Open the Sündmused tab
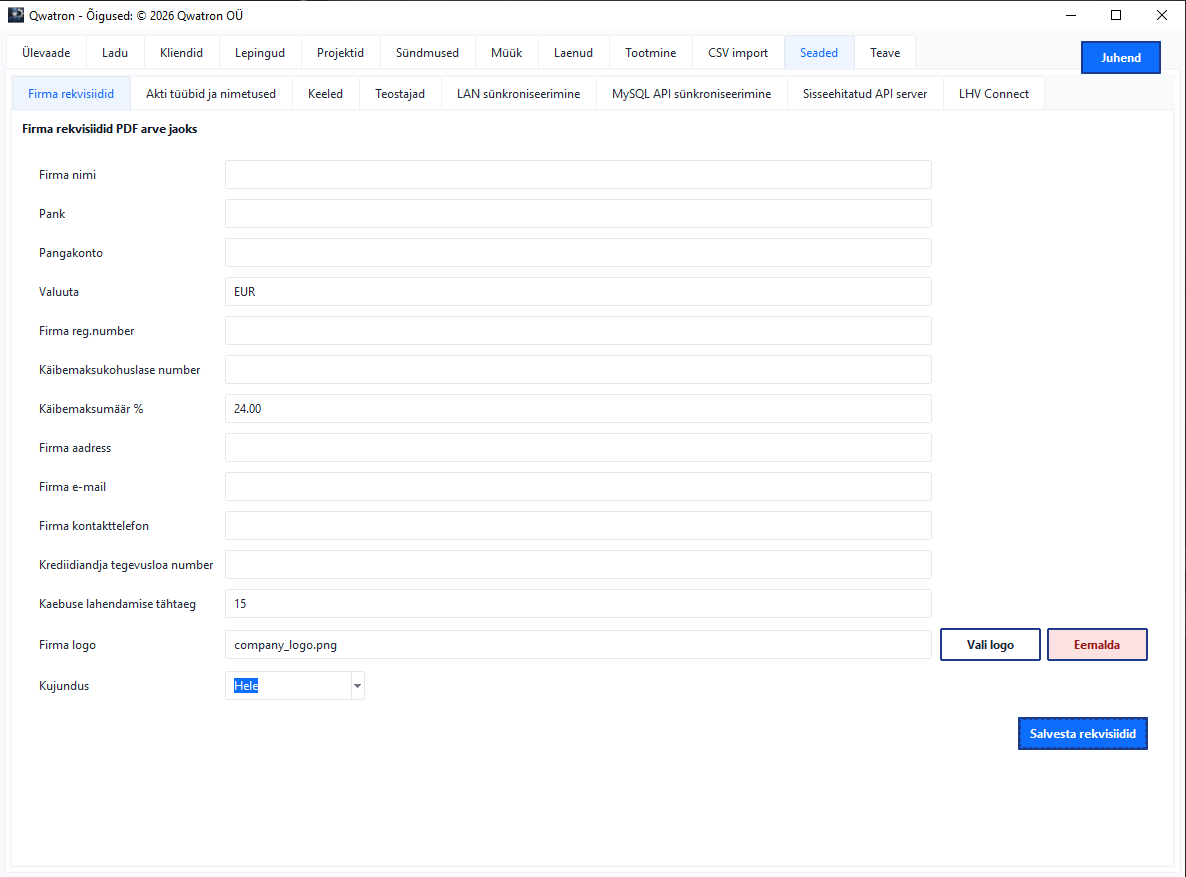1186x877 pixels. (x=427, y=53)
